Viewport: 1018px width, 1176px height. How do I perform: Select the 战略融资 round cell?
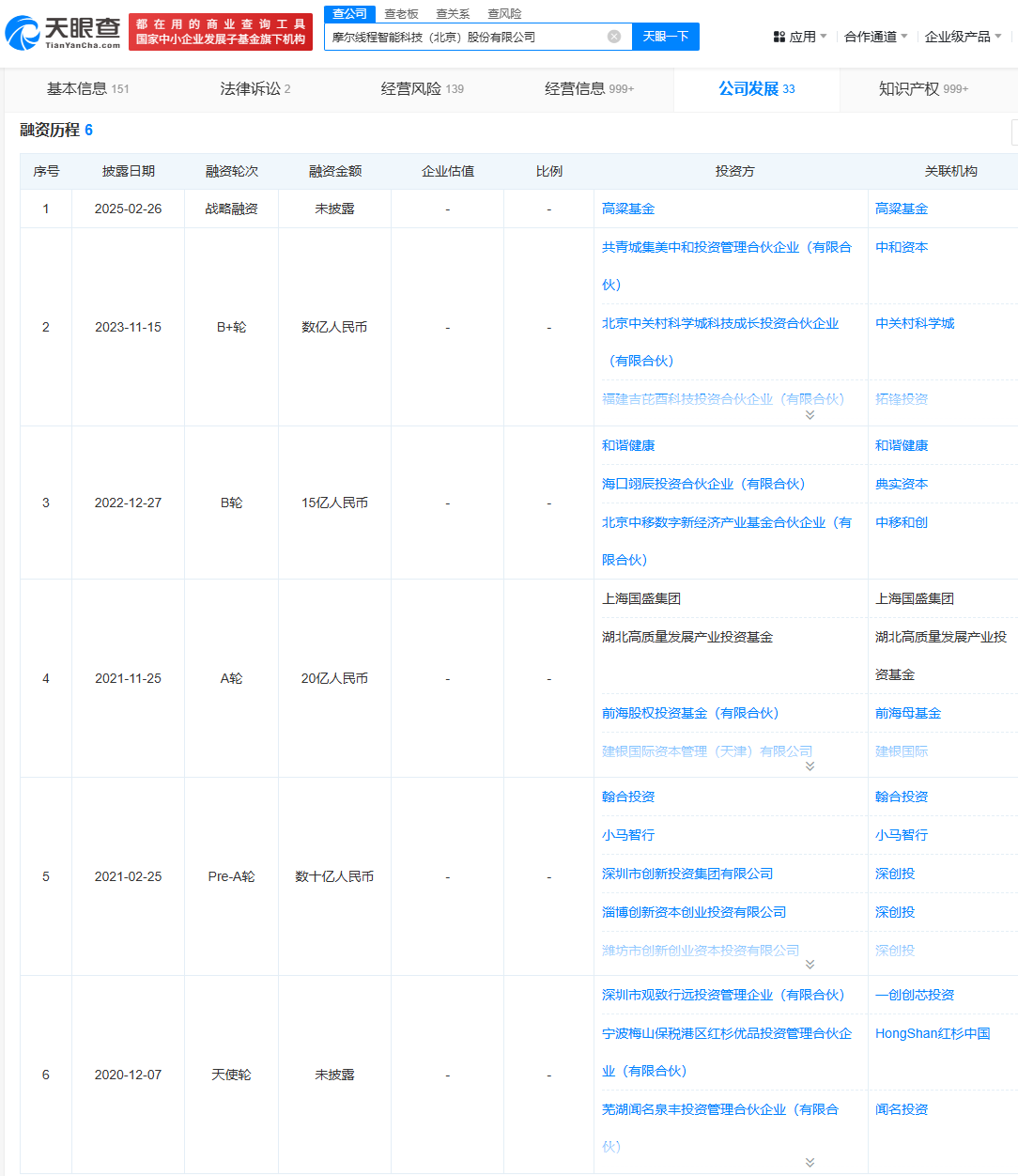click(231, 209)
